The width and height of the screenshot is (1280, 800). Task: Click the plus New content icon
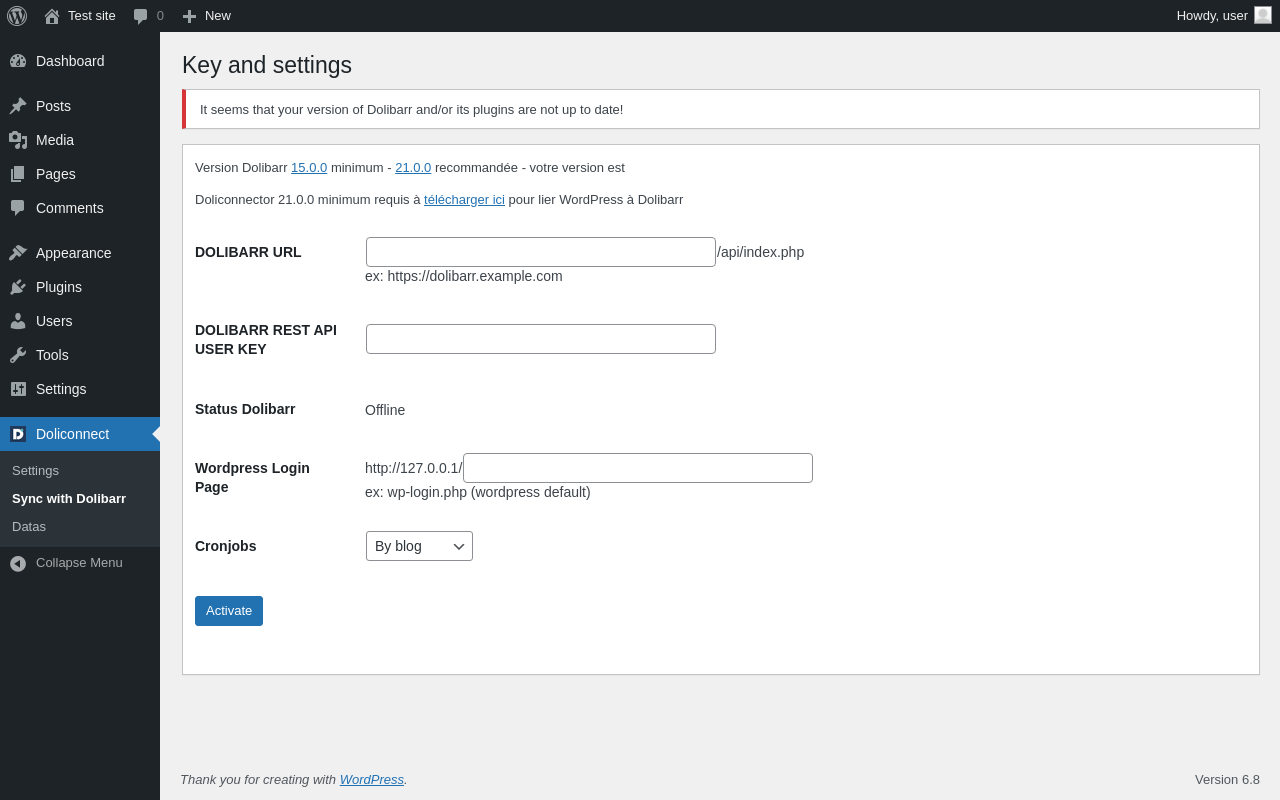(x=189, y=16)
